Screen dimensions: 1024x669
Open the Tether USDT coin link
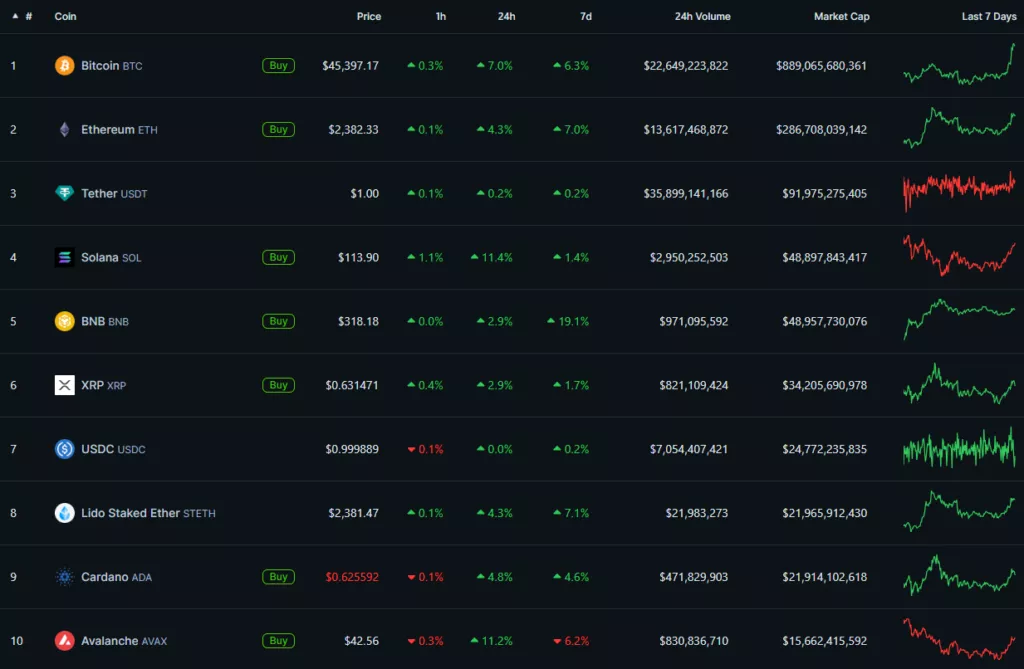pos(114,193)
